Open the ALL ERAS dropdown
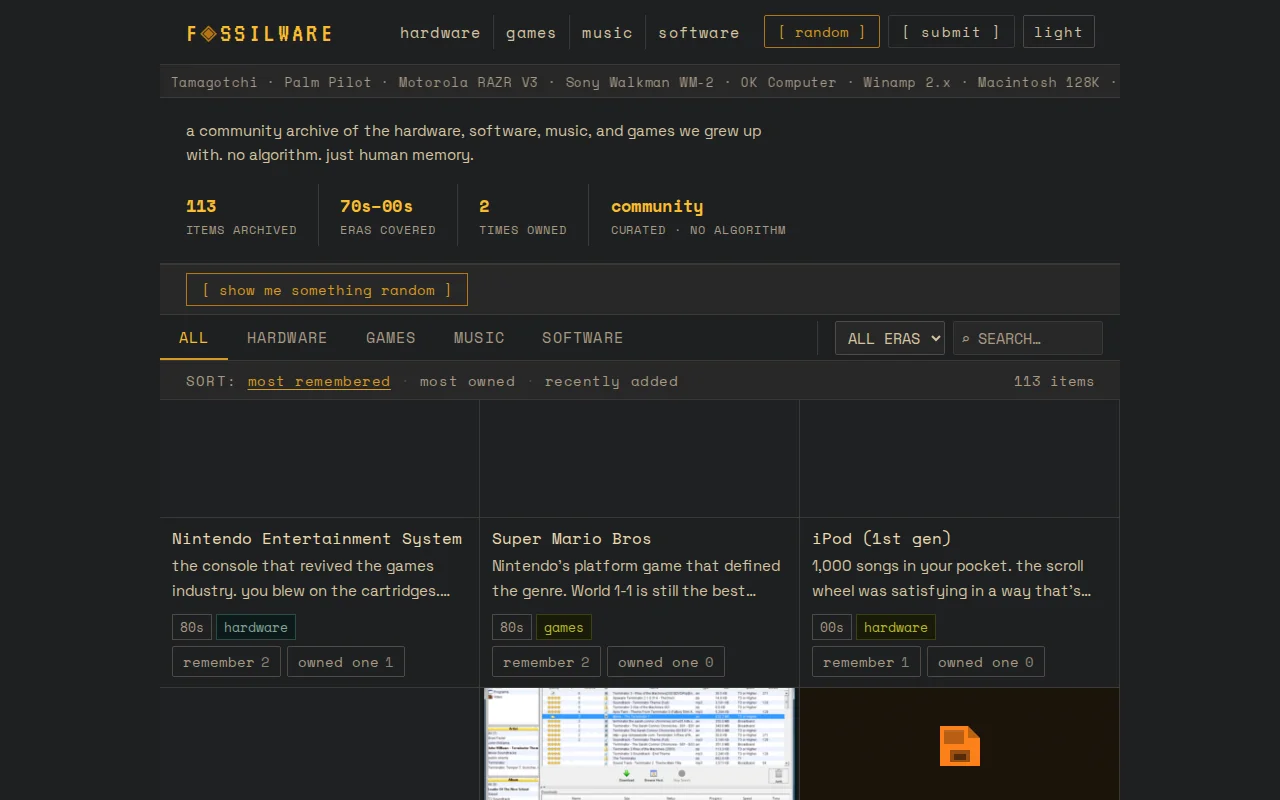 (x=890, y=338)
